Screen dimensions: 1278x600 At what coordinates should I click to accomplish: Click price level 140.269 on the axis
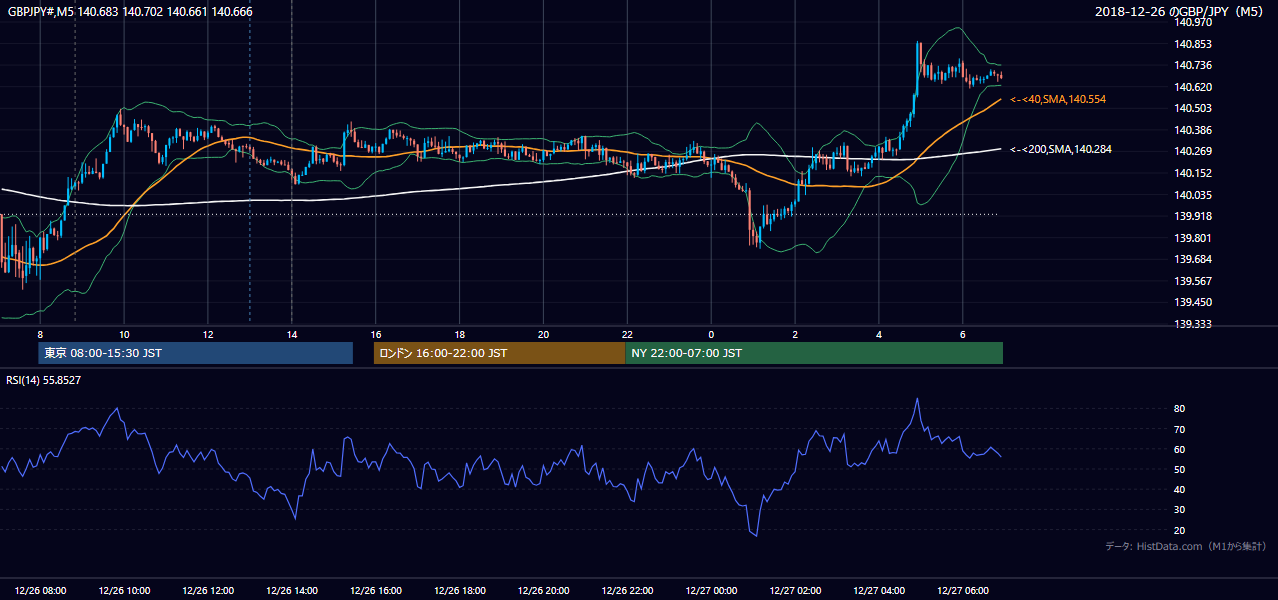coord(1193,152)
